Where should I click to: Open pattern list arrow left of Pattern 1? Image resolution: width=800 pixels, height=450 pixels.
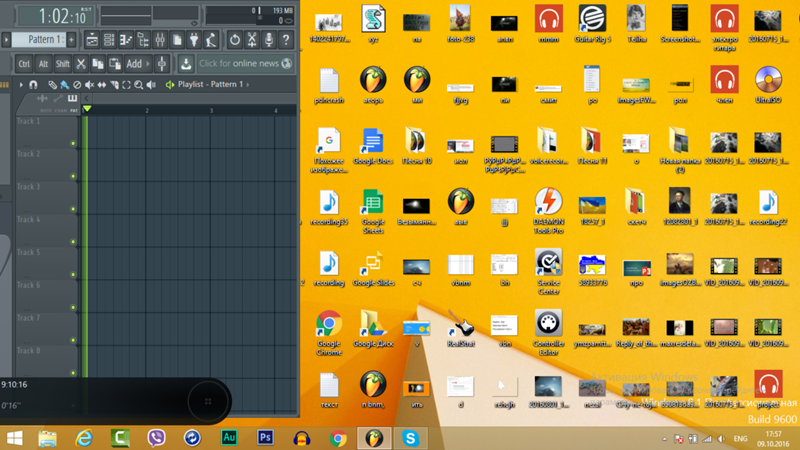pos(6,40)
